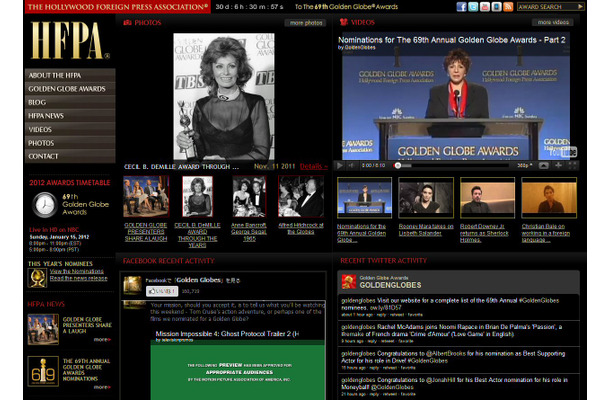Click Robert Downey Jr. returns as Sherlock link
This screenshot has width=610, height=400.
tap(484, 233)
